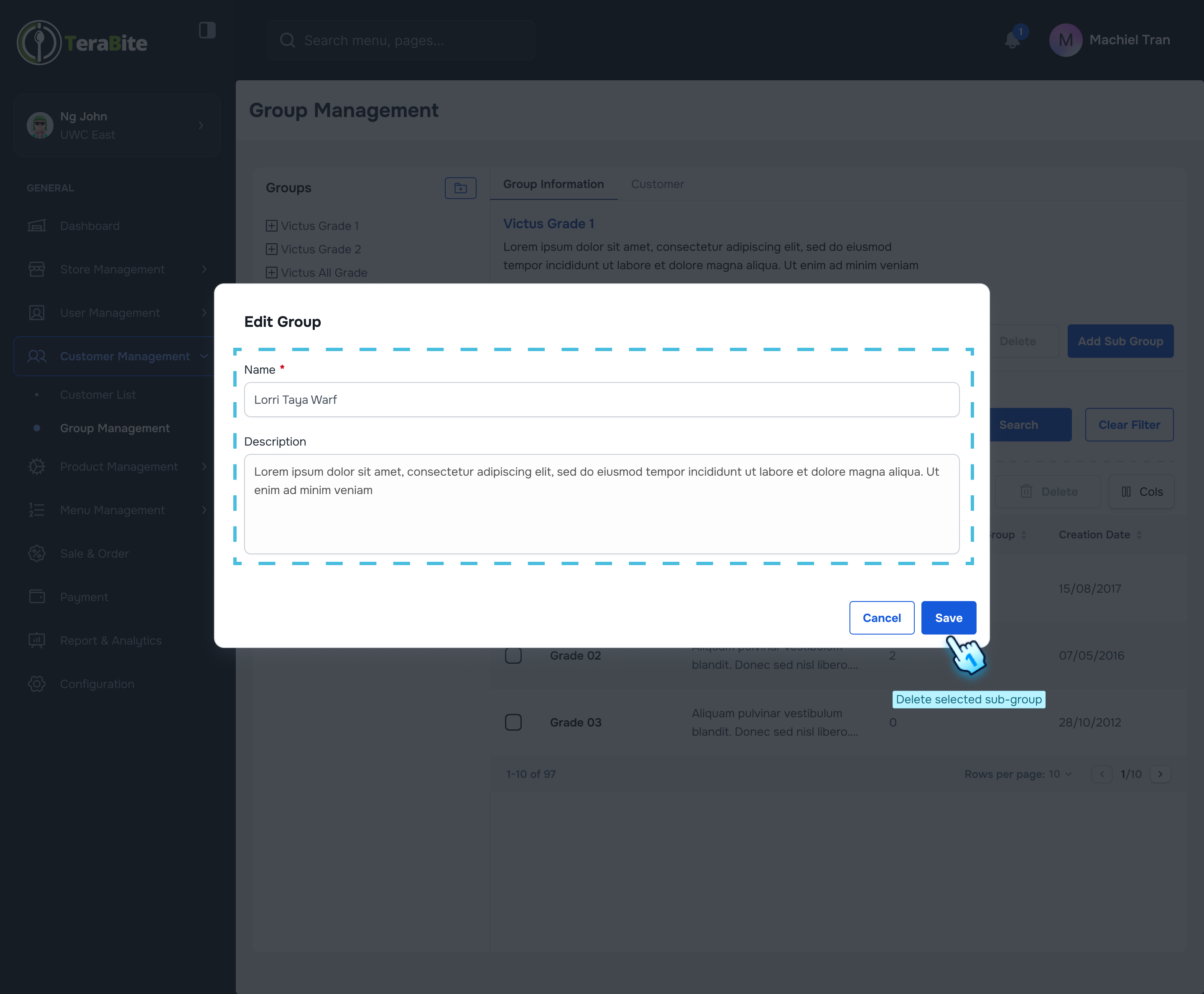
Task: Click the Description text area
Action: tap(601, 504)
